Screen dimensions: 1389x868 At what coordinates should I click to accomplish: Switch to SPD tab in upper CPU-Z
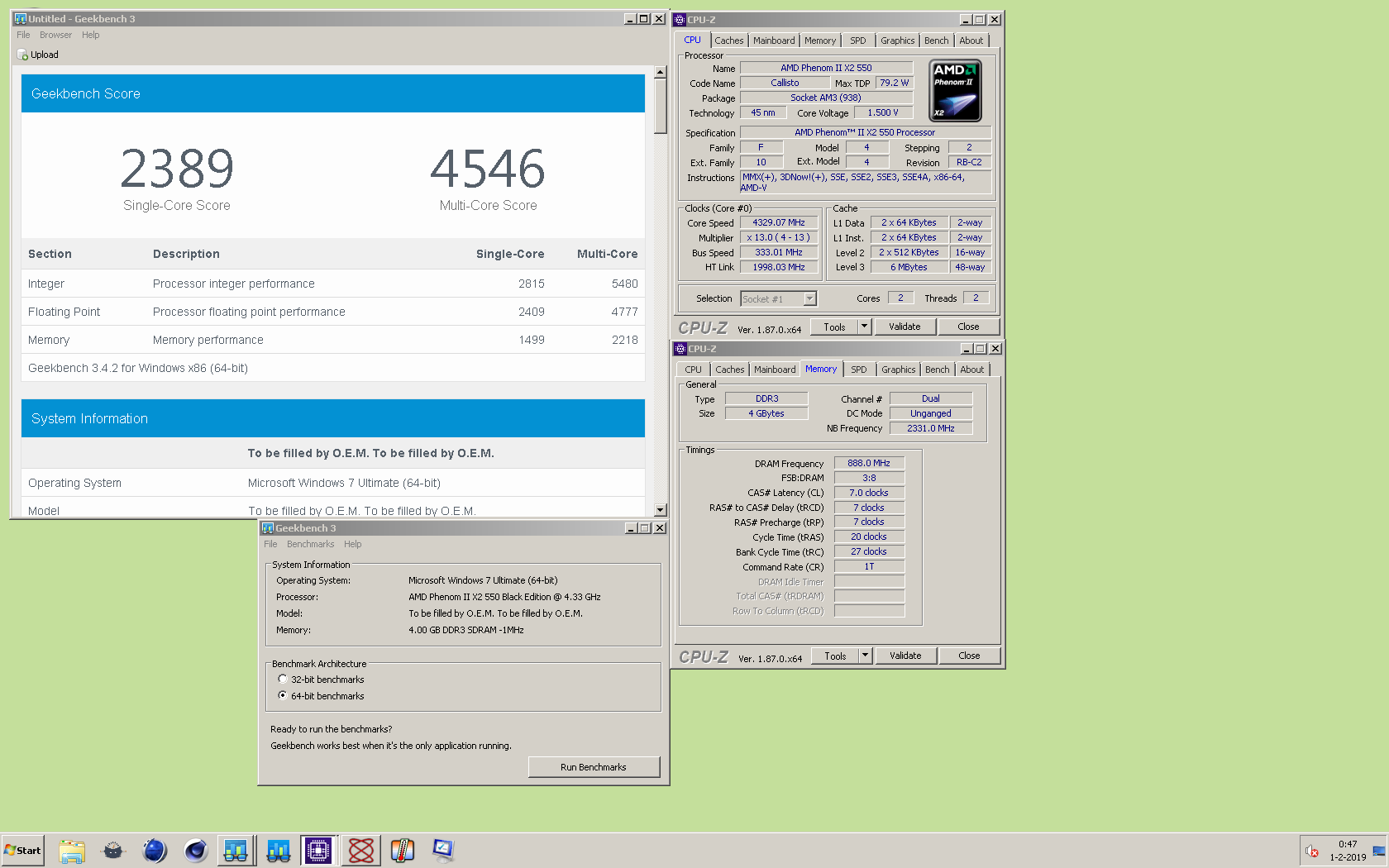pyautogui.click(x=858, y=41)
